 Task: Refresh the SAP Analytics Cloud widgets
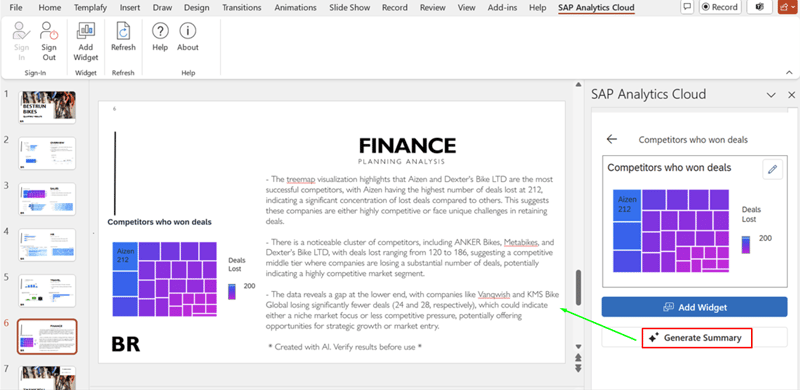tap(123, 37)
